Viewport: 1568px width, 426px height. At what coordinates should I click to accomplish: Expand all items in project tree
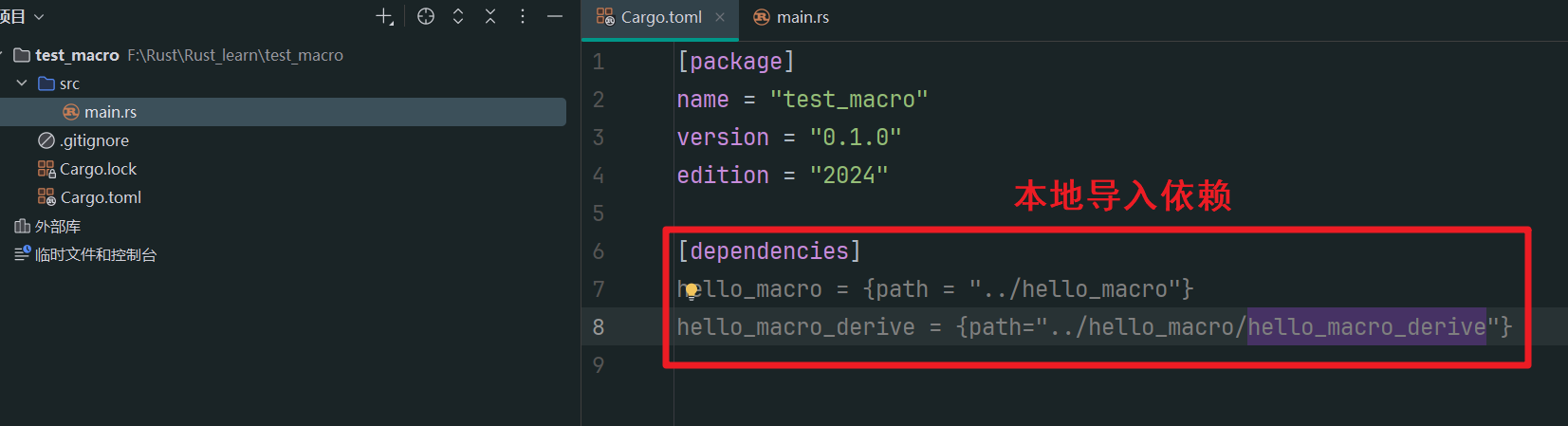[458, 17]
